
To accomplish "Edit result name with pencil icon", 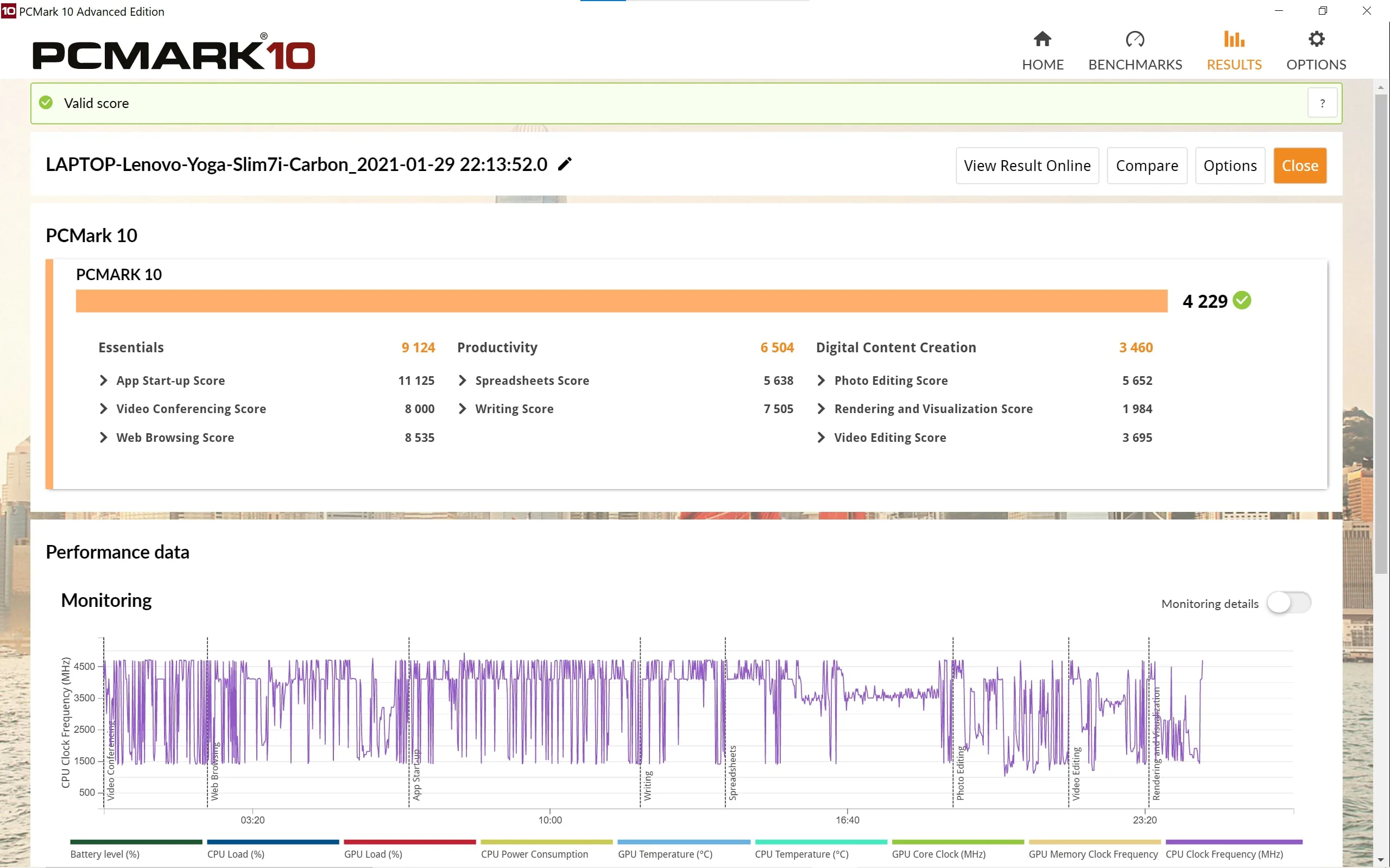I will pos(565,164).
